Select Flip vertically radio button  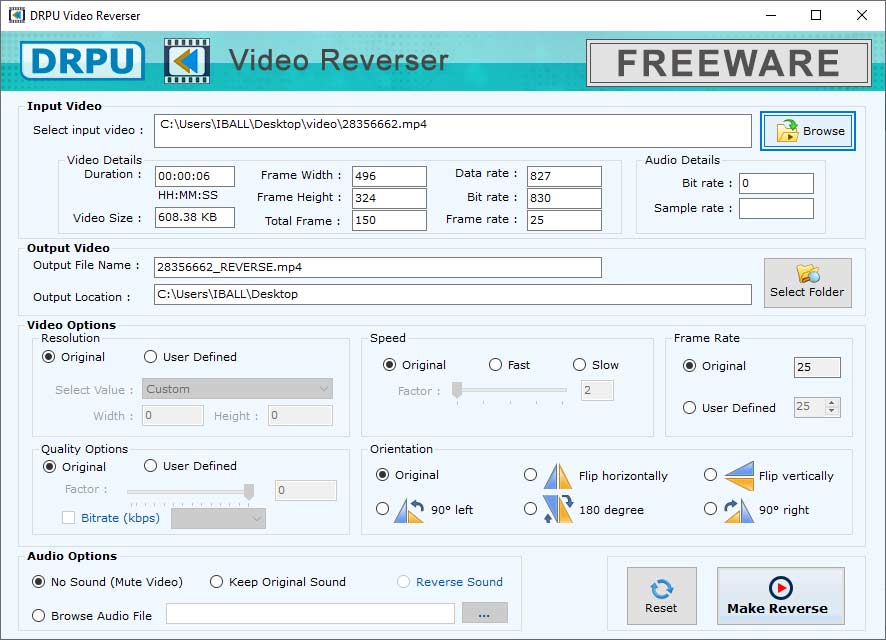point(711,475)
